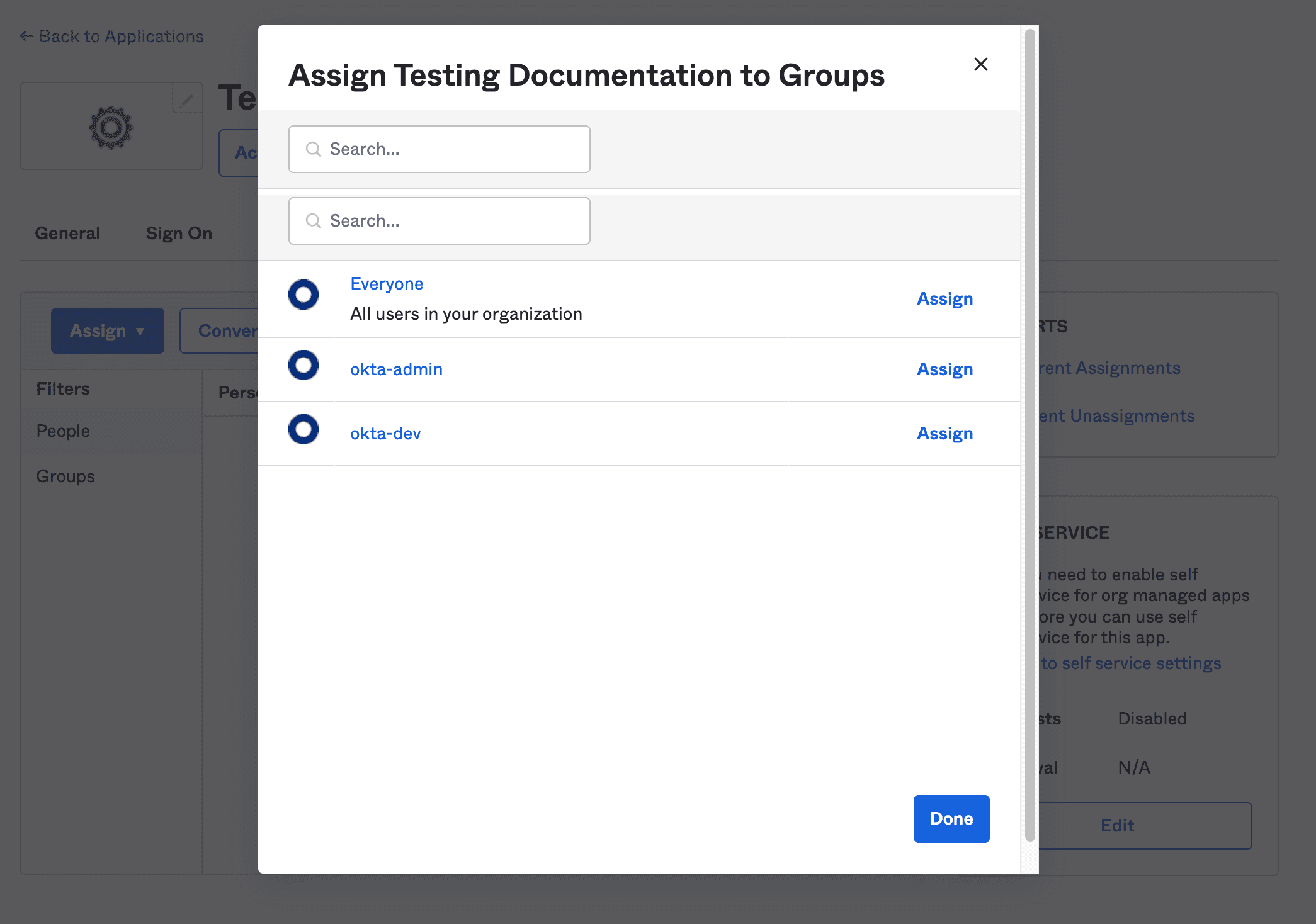Click Done to close the modal

951,818
